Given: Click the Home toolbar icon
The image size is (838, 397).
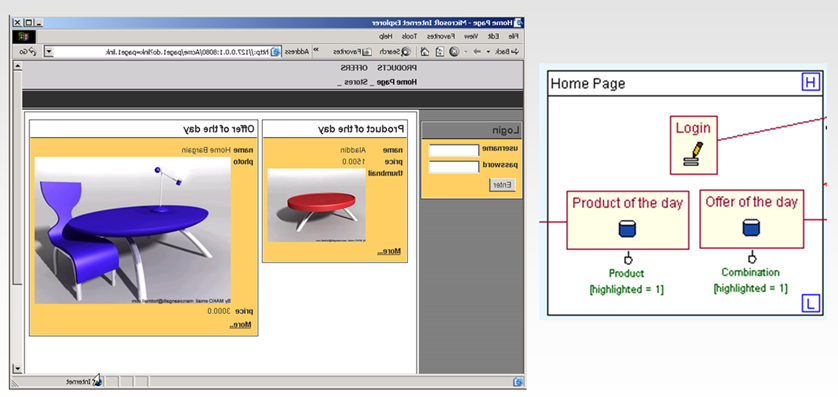Looking at the screenshot, I should click(x=424, y=51).
